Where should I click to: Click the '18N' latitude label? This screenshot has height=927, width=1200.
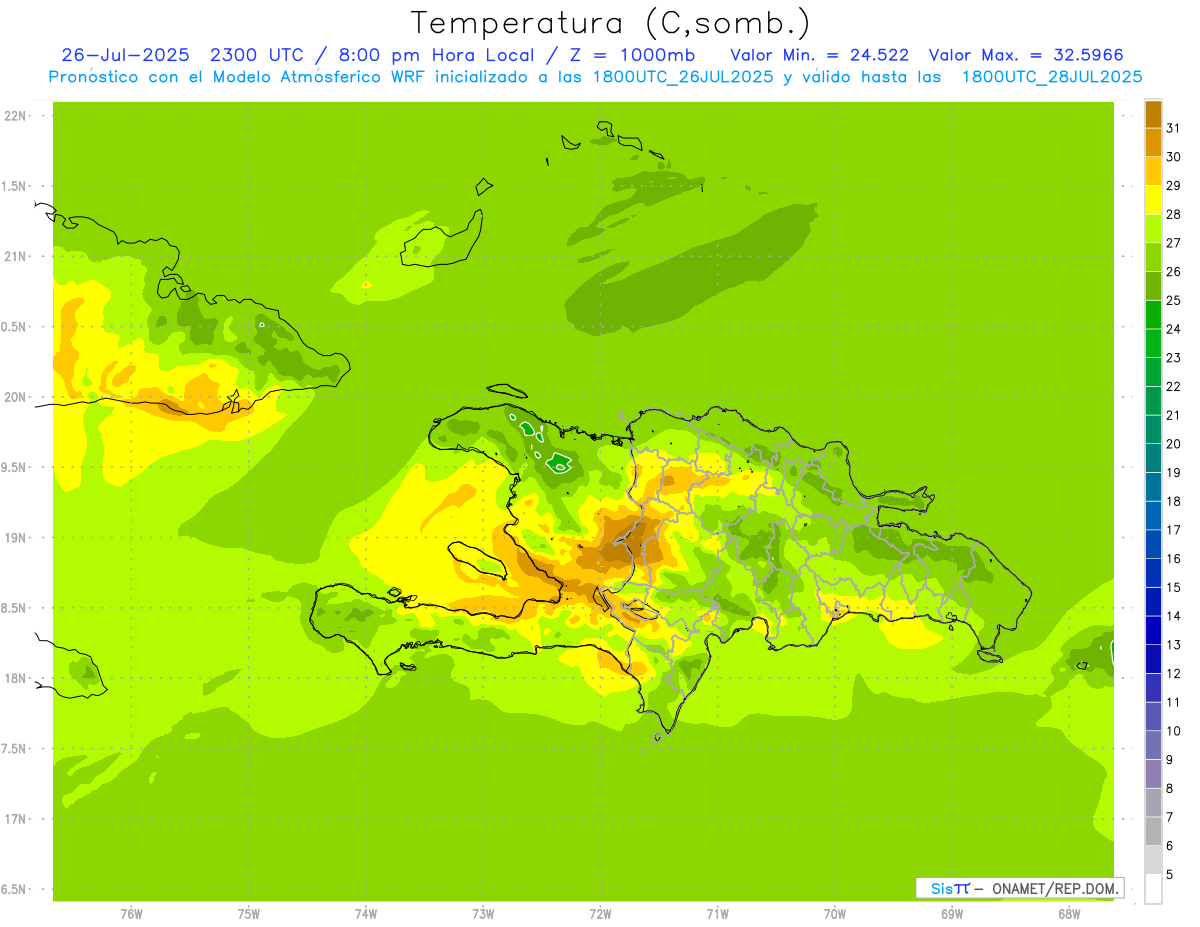15,678
